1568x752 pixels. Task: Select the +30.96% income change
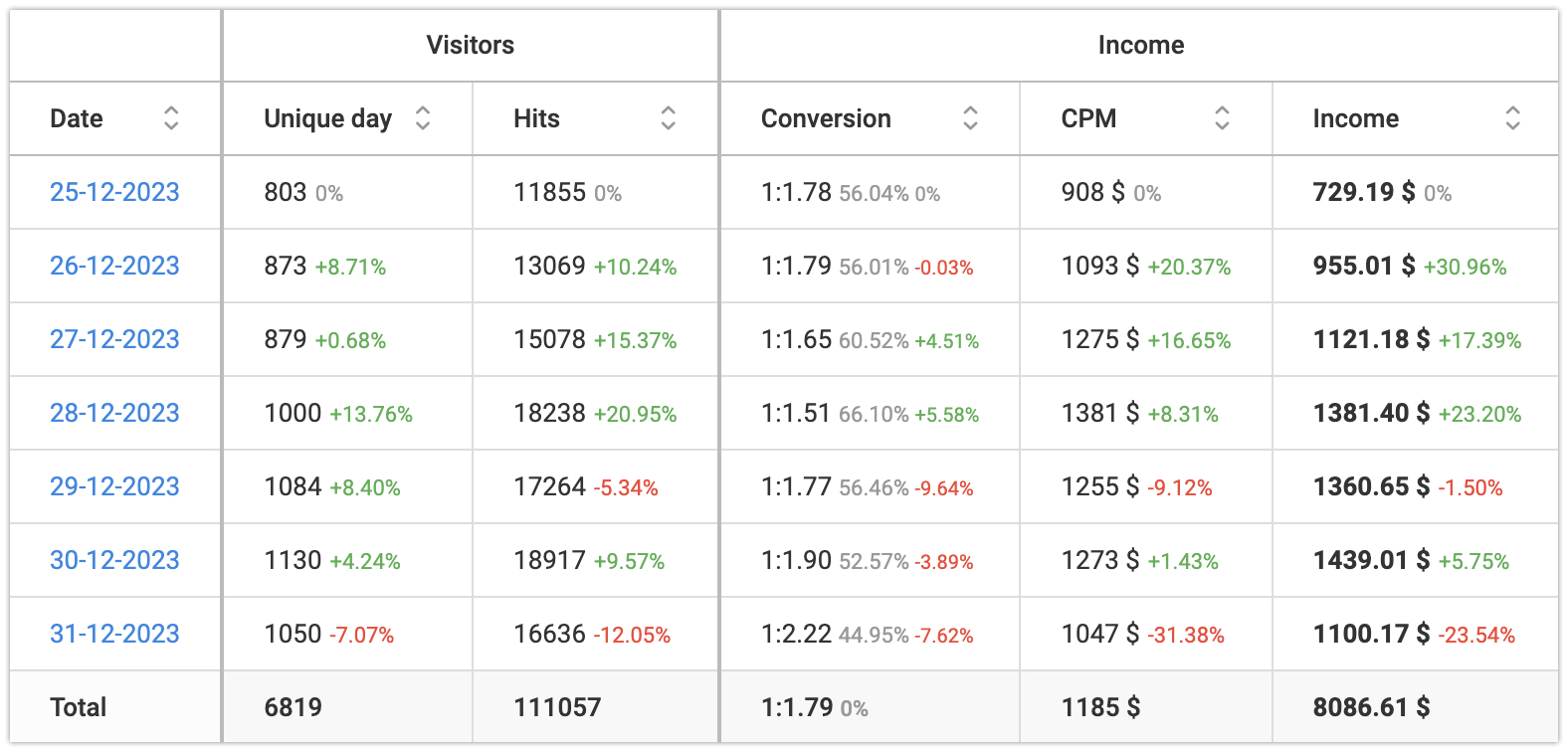click(x=1466, y=267)
